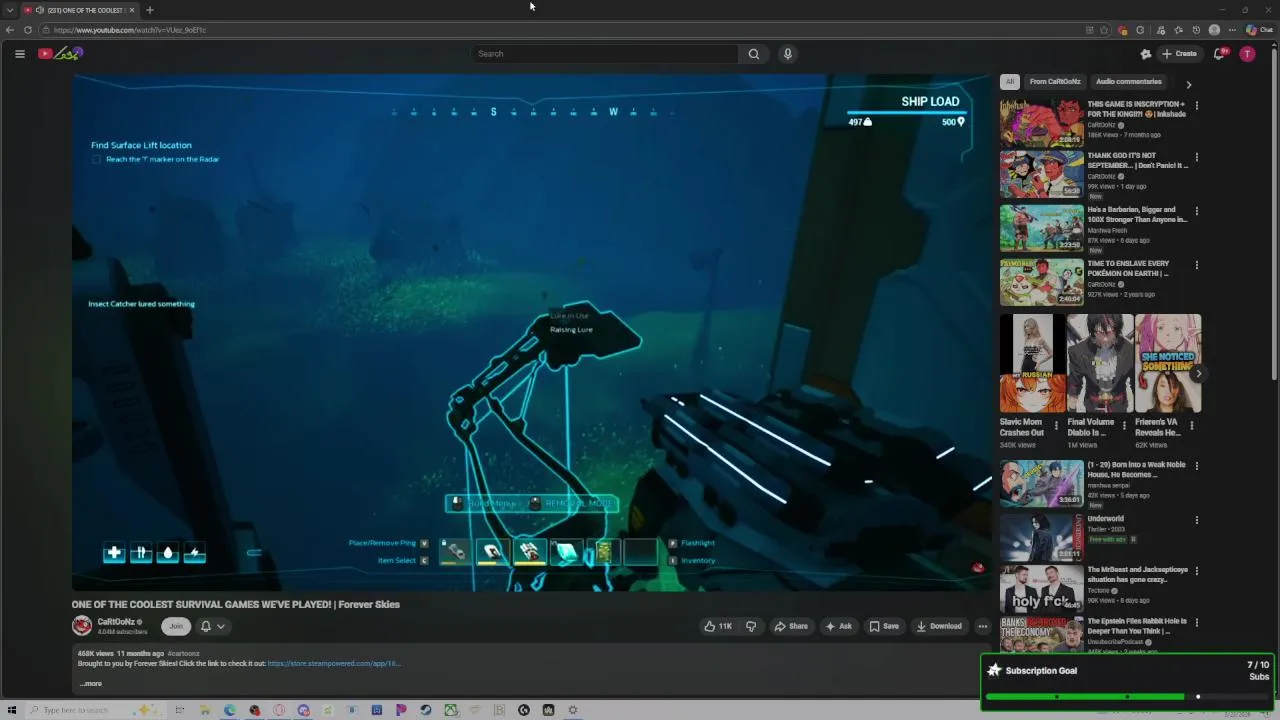
Task: Open the Slavic Mom Crashes Out short
Action: (1032, 363)
